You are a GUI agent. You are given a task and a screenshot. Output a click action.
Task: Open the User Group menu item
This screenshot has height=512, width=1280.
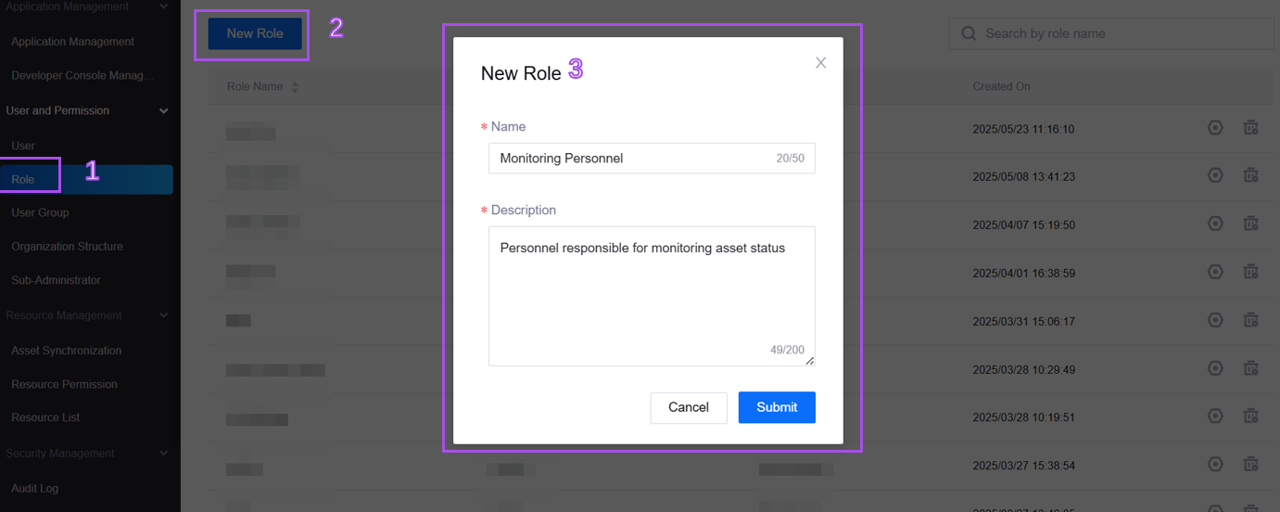[40, 213]
